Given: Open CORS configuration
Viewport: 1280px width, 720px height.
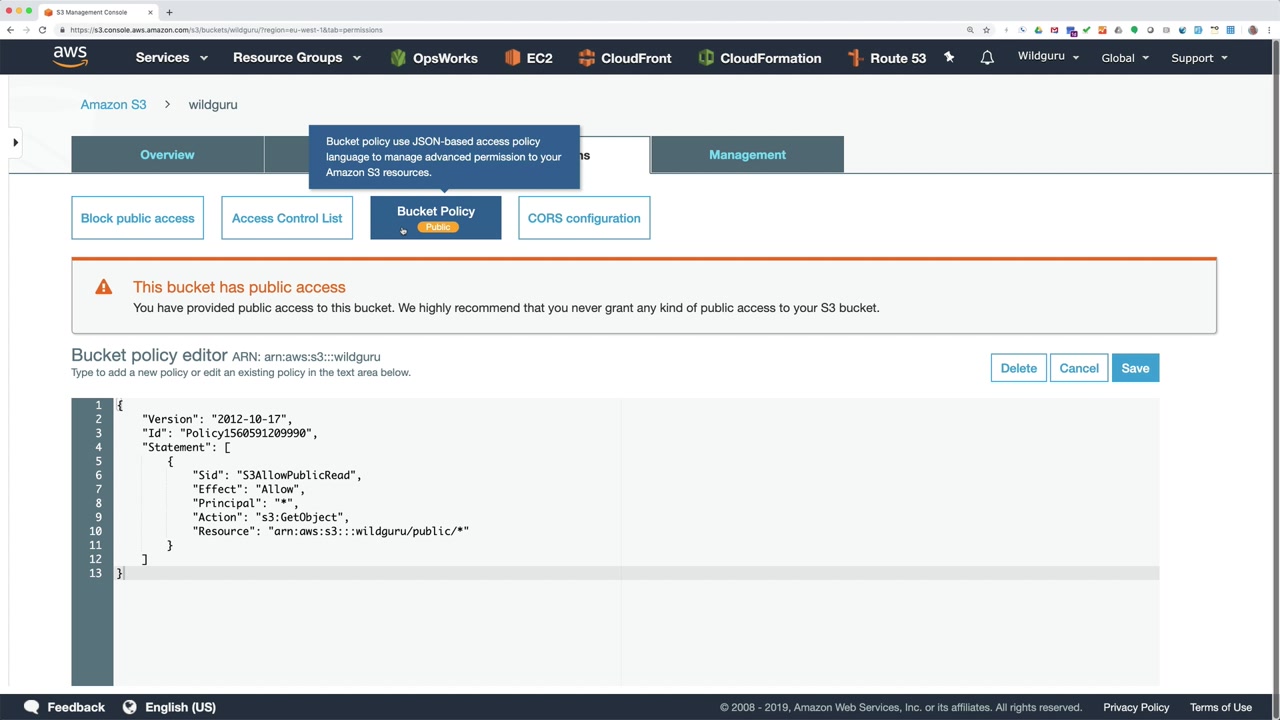Looking at the screenshot, I should 584,218.
